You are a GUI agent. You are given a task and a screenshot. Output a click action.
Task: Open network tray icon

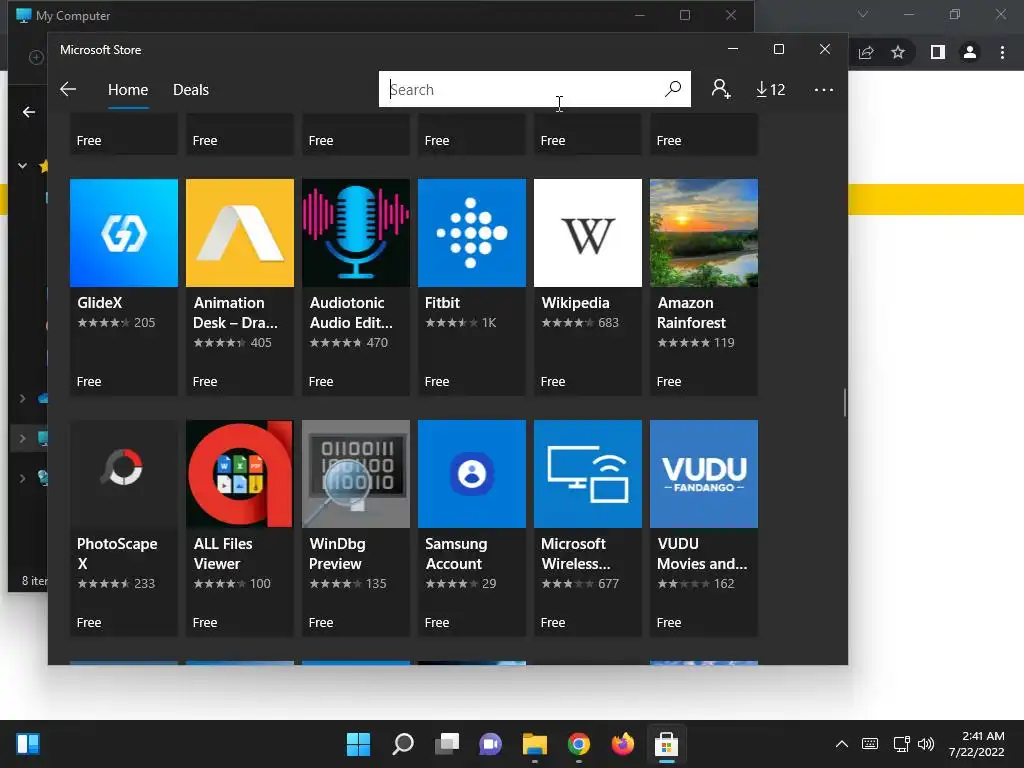[901, 744]
